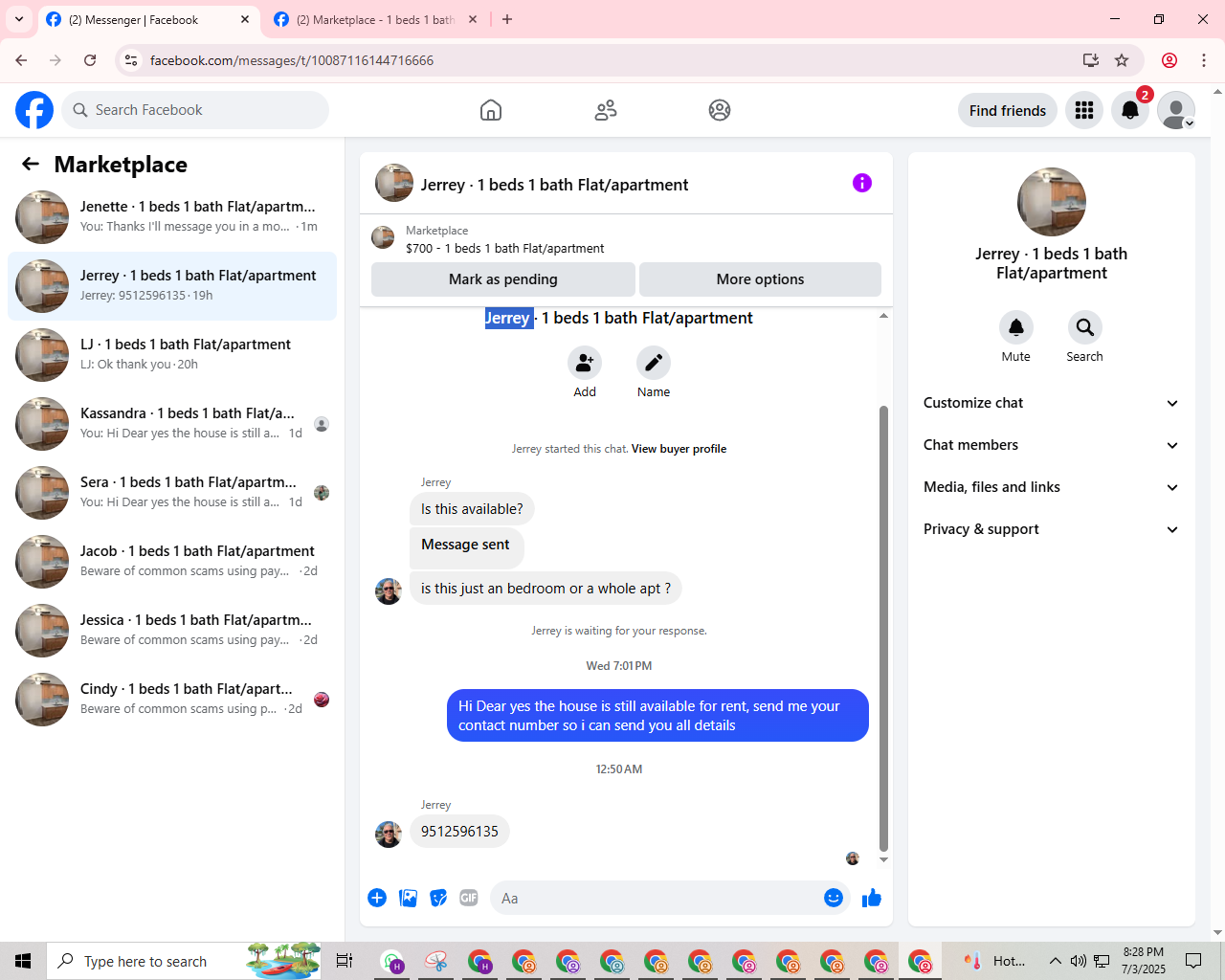The width and height of the screenshot is (1225, 980).
Task: Open Cindy conversation
Action: (x=172, y=700)
